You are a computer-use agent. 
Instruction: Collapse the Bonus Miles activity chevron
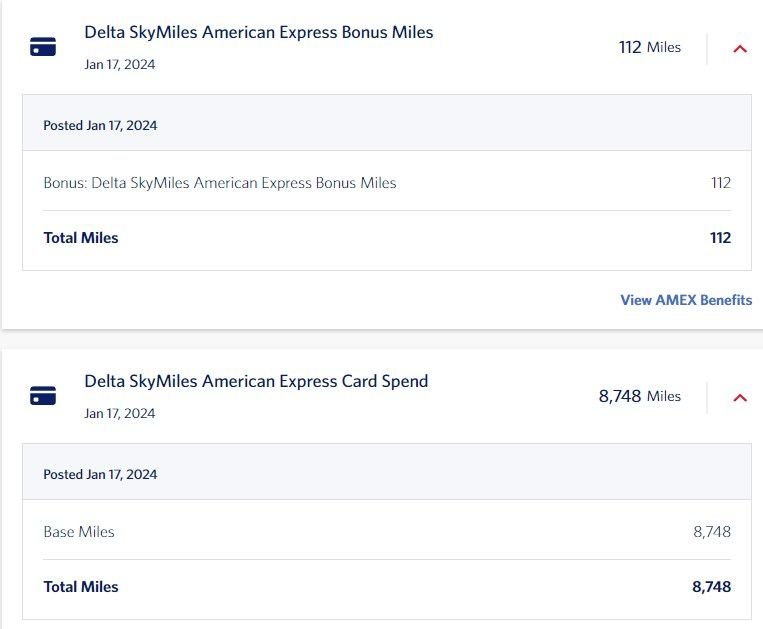(x=740, y=48)
